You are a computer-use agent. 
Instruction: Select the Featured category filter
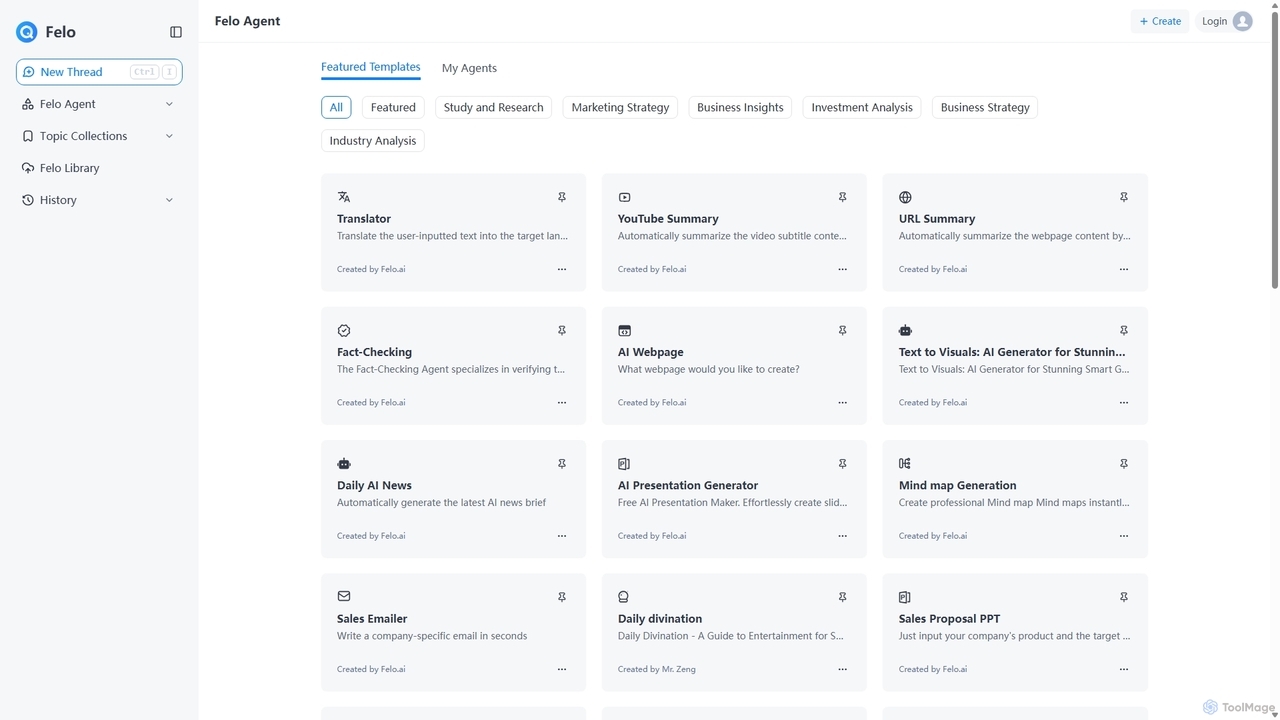click(x=393, y=107)
